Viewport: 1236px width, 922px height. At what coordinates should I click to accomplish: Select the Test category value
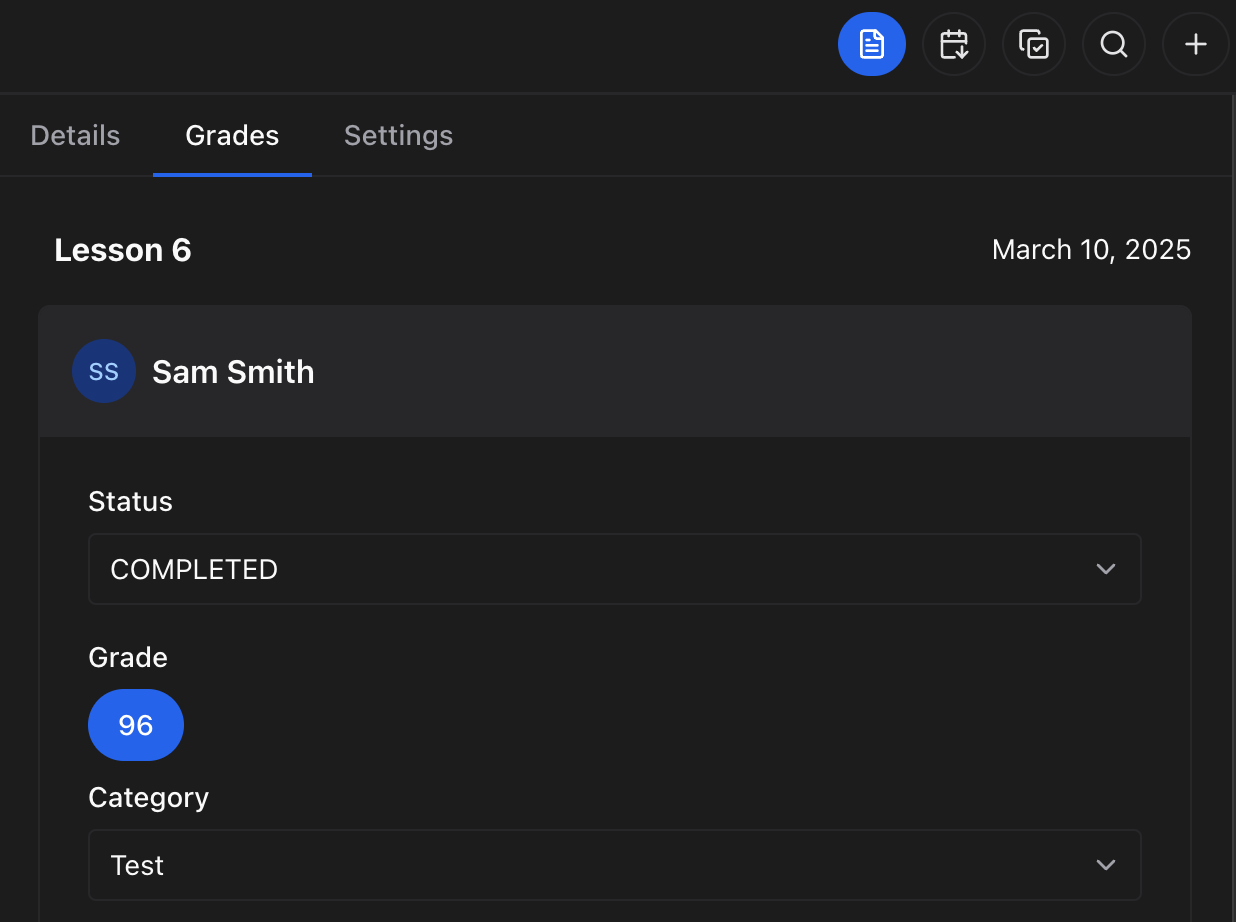point(137,865)
